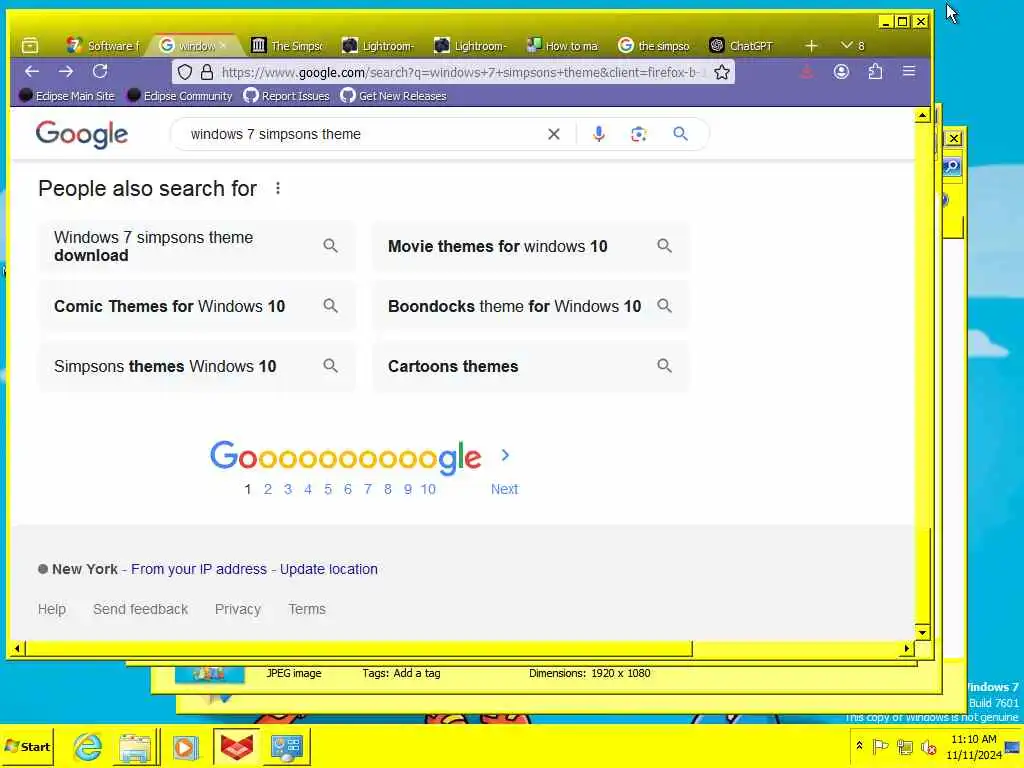Start voice search with microphone icon

tap(598, 134)
